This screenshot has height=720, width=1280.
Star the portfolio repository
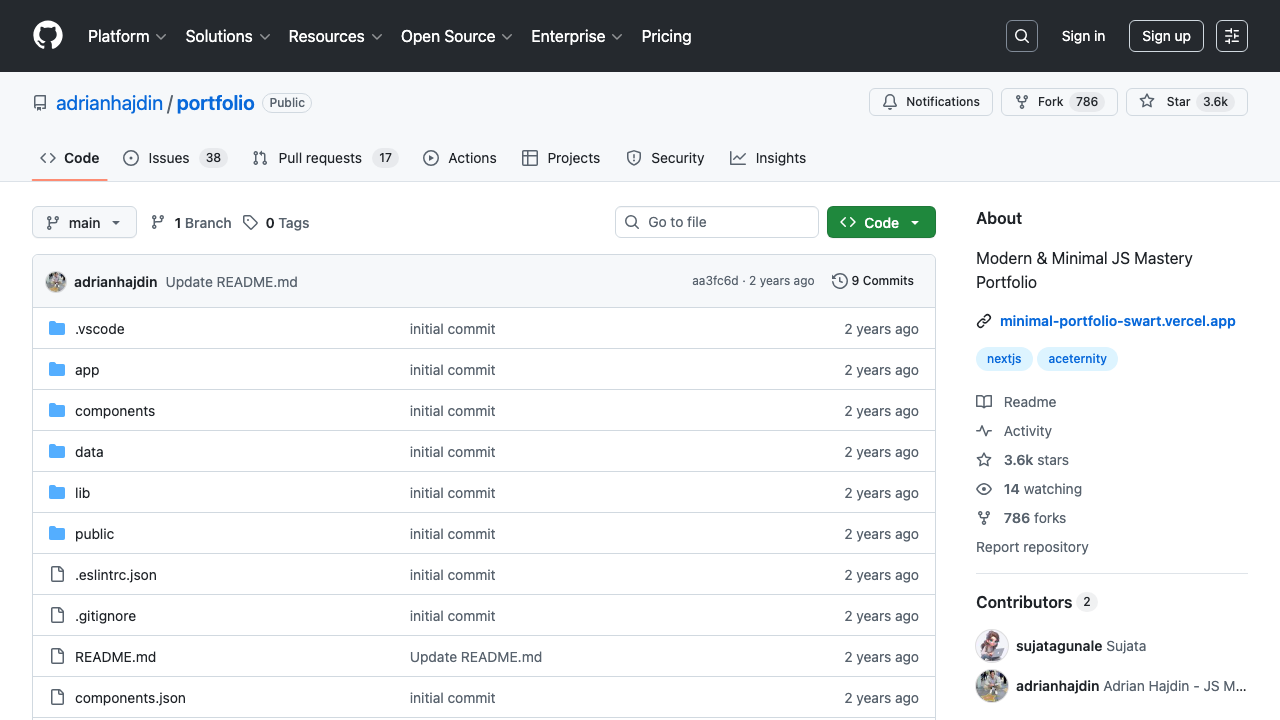point(1186,102)
